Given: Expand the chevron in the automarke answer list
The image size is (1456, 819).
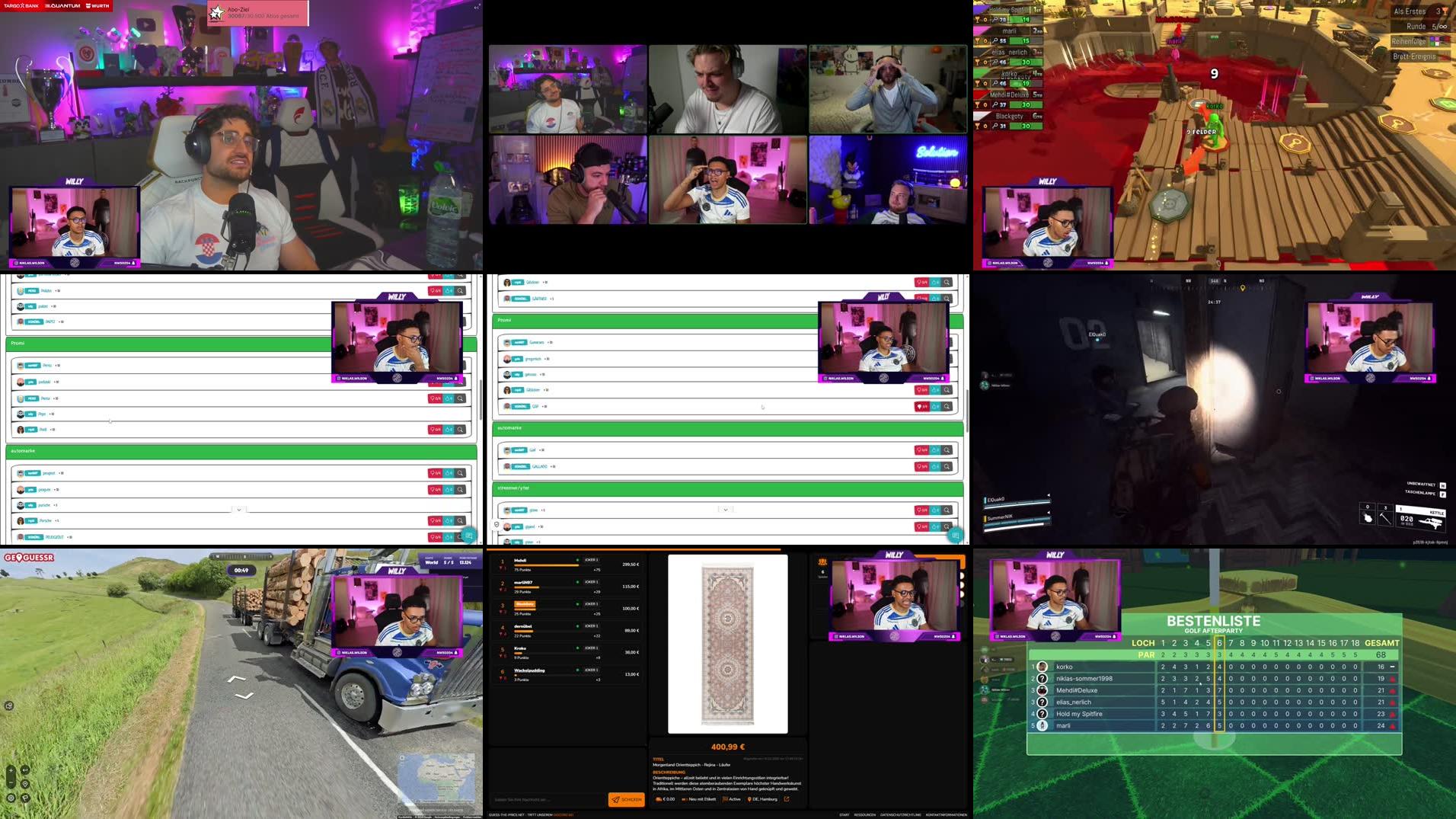Looking at the screenshot, I should [238, 509].
